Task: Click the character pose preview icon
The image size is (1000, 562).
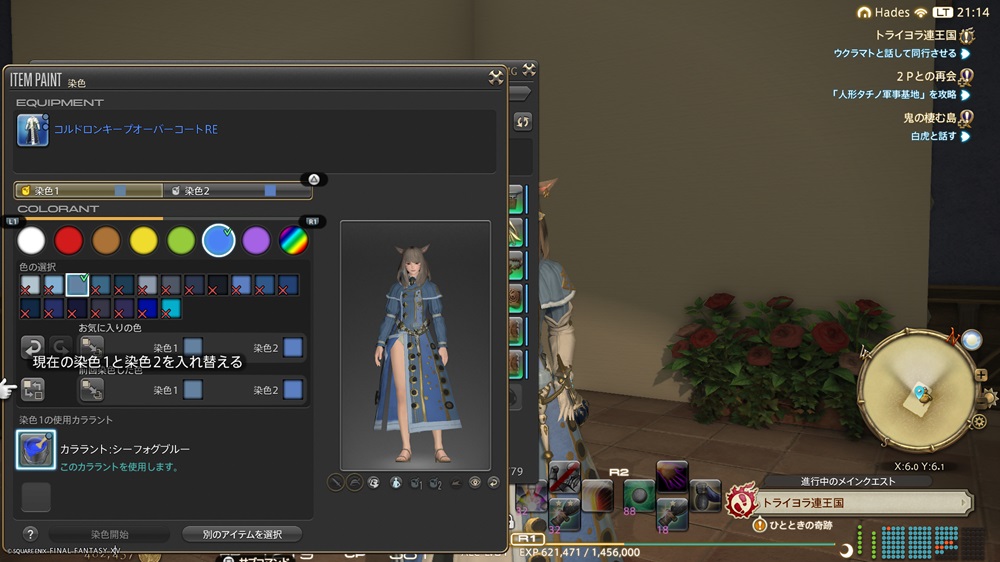Action: tap(395, 483)
